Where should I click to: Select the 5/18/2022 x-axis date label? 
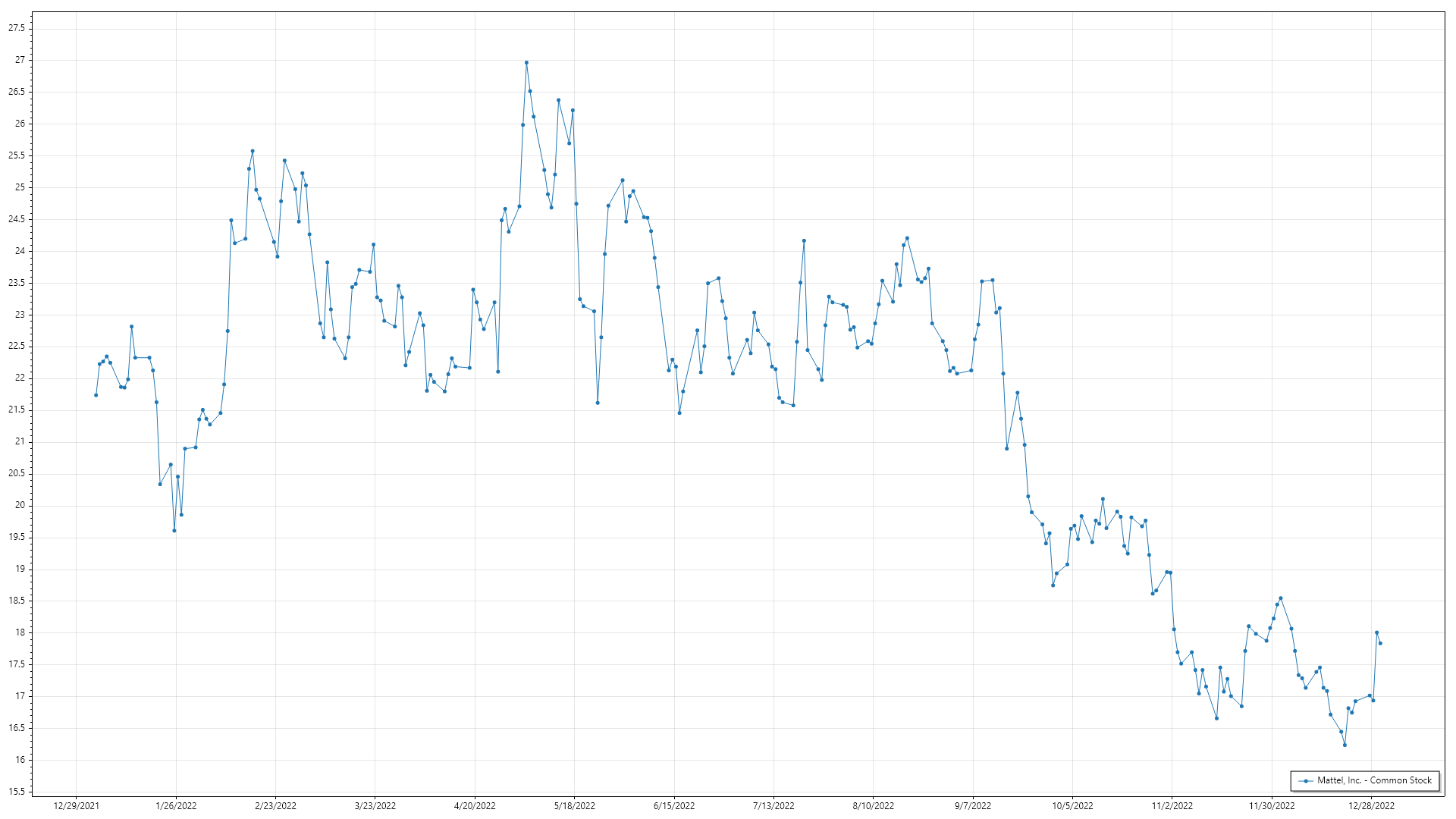point(574,806)
